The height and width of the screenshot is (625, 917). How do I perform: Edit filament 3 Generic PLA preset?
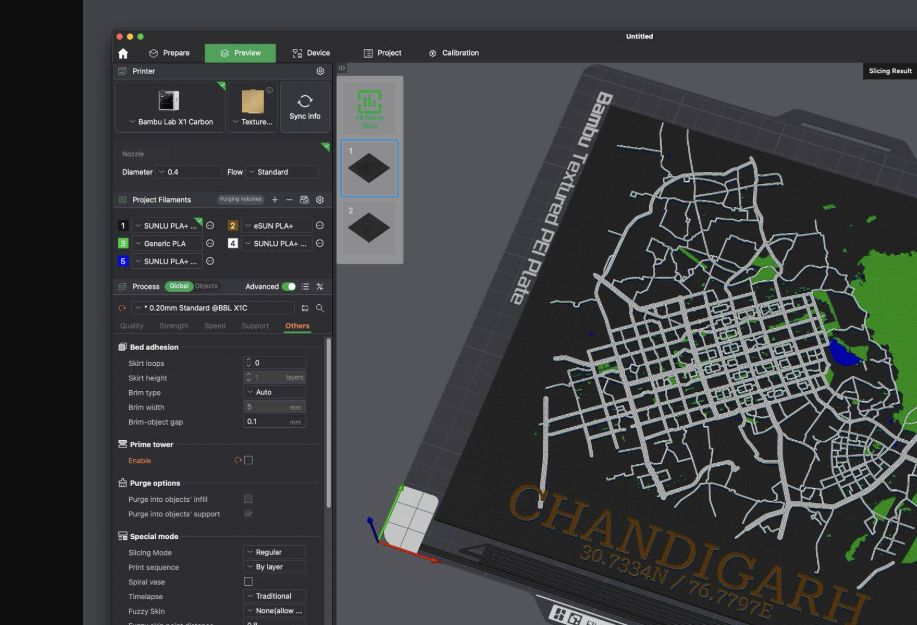(x=210, y=244)
